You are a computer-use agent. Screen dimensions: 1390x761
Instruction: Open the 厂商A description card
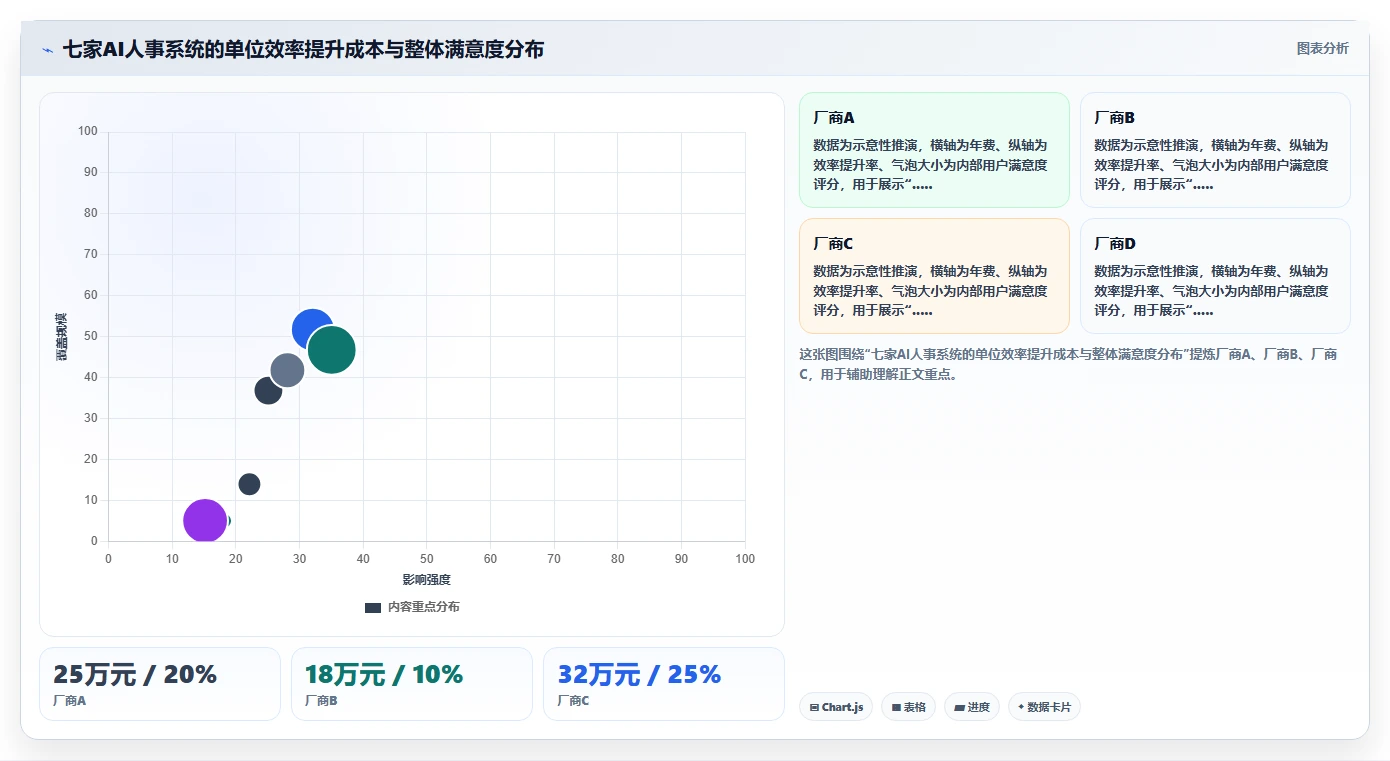click(x=934, y=150)
